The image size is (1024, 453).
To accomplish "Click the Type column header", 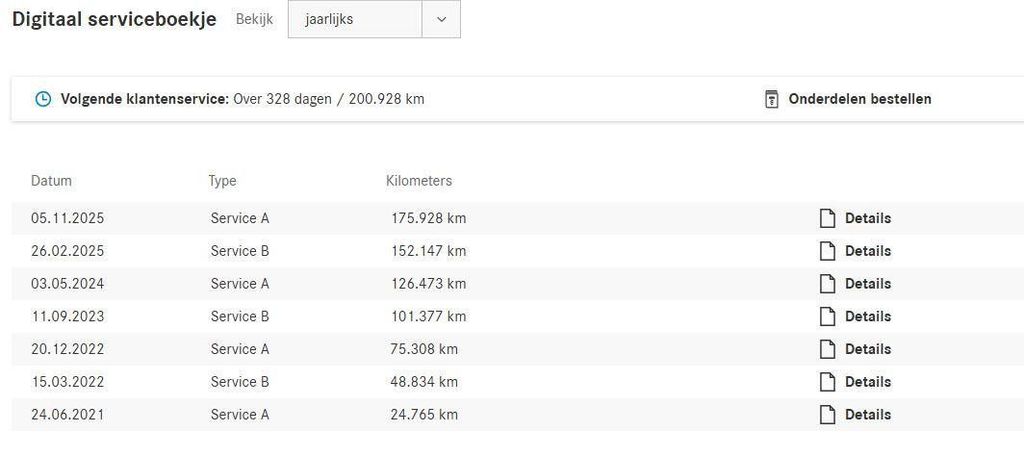I will click(222, 181).
